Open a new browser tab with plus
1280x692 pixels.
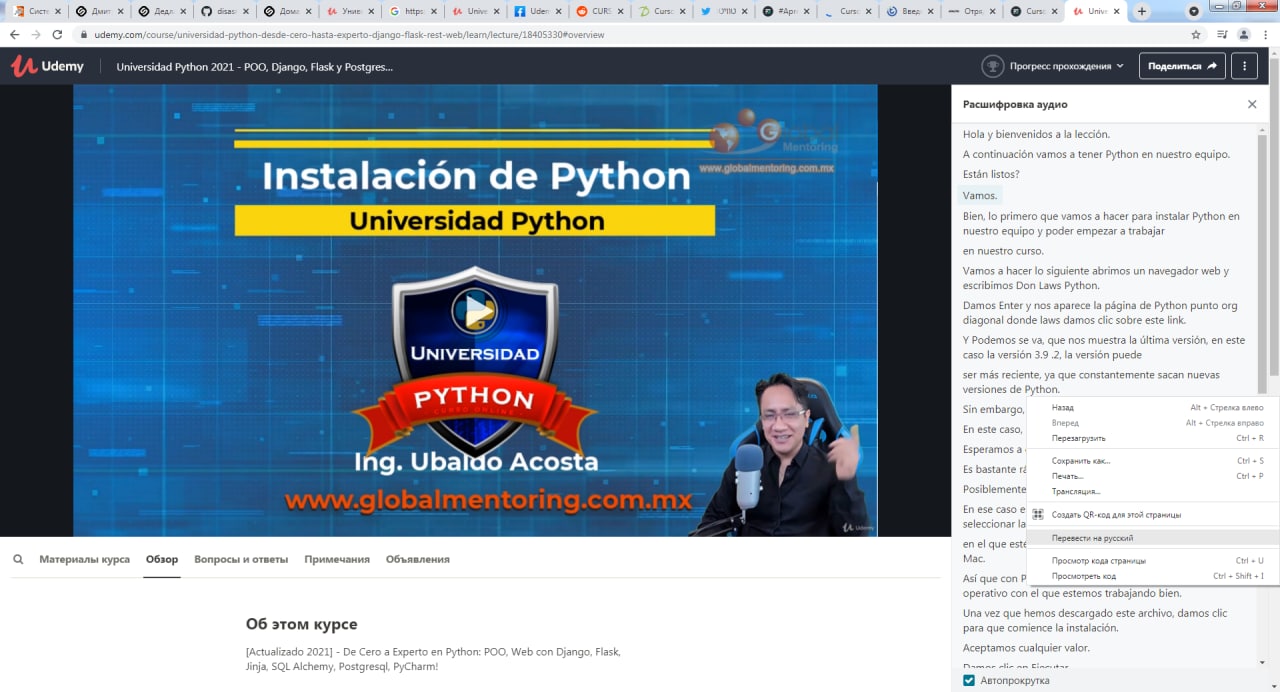1142,11
